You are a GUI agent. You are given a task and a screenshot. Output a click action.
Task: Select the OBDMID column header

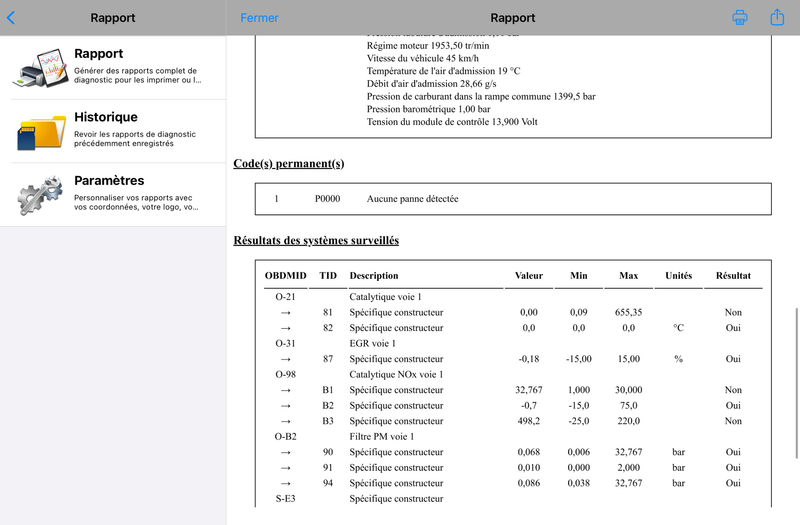click(x=285, y=276)
